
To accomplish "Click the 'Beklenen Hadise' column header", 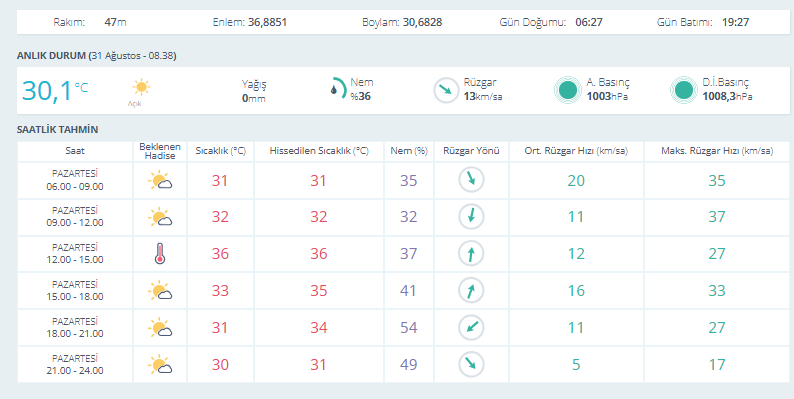I will pyautogui.click(x=160, y=151).
